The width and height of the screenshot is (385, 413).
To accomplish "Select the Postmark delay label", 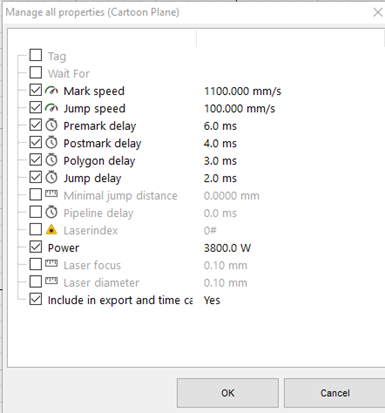I will tap(102, 143).
